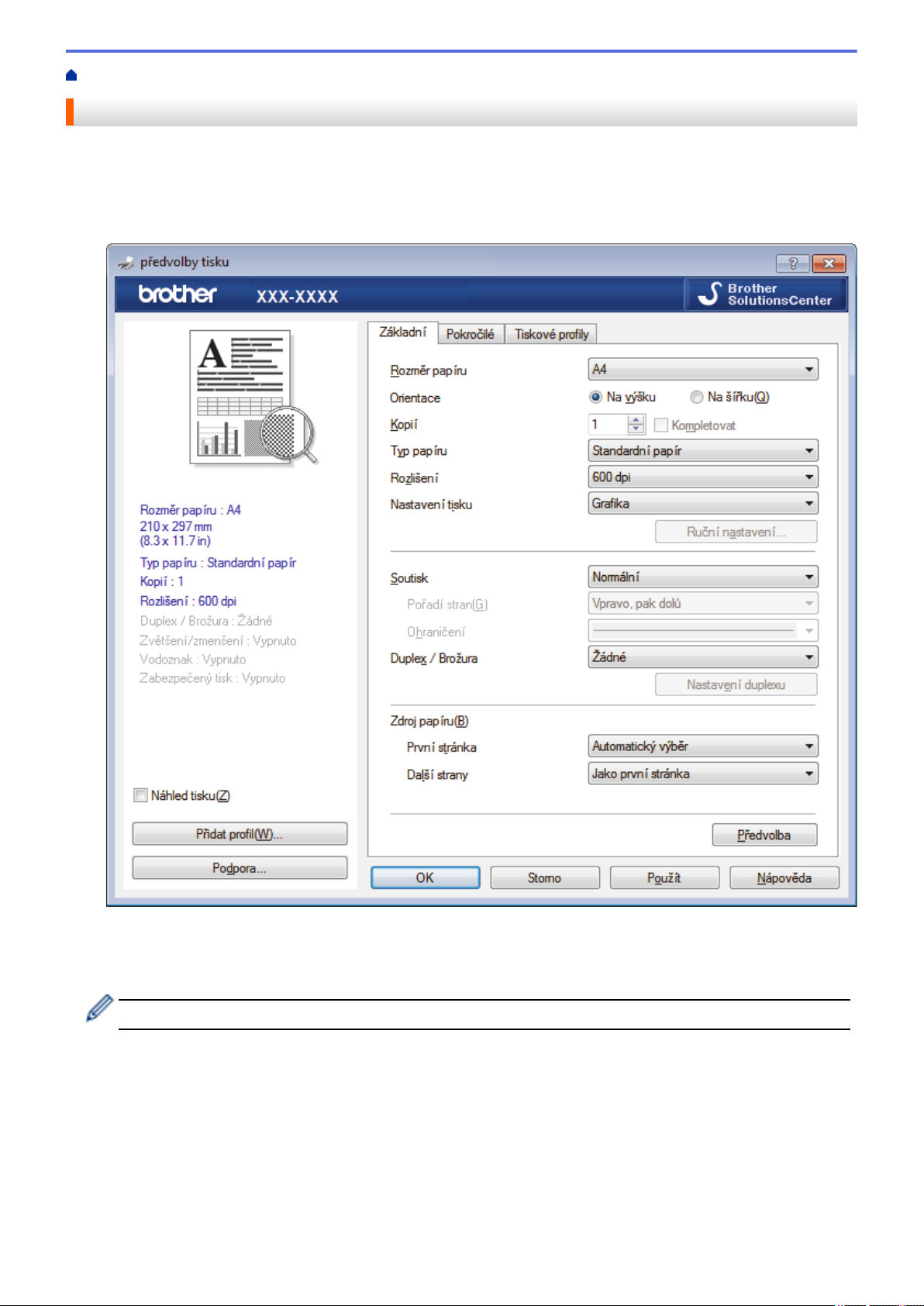Decrease copies with the down spinner arrow
The image size is (924, 1306).
(636, 429)
